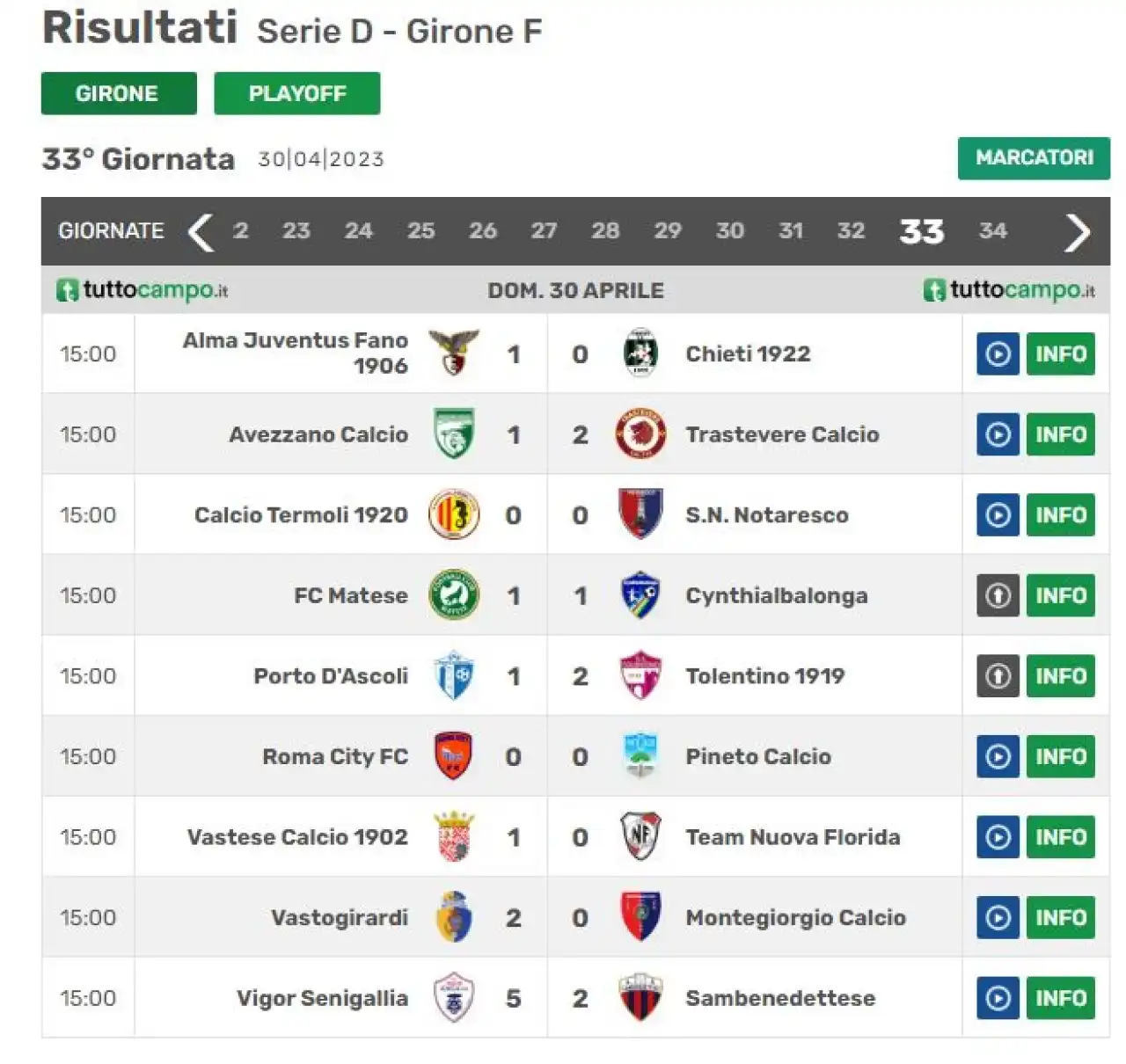Image resolution: width=1126 pixels, height=1064 pixels.
Task: Click the Roma City FC crest
Action: [x=453, y=756]
